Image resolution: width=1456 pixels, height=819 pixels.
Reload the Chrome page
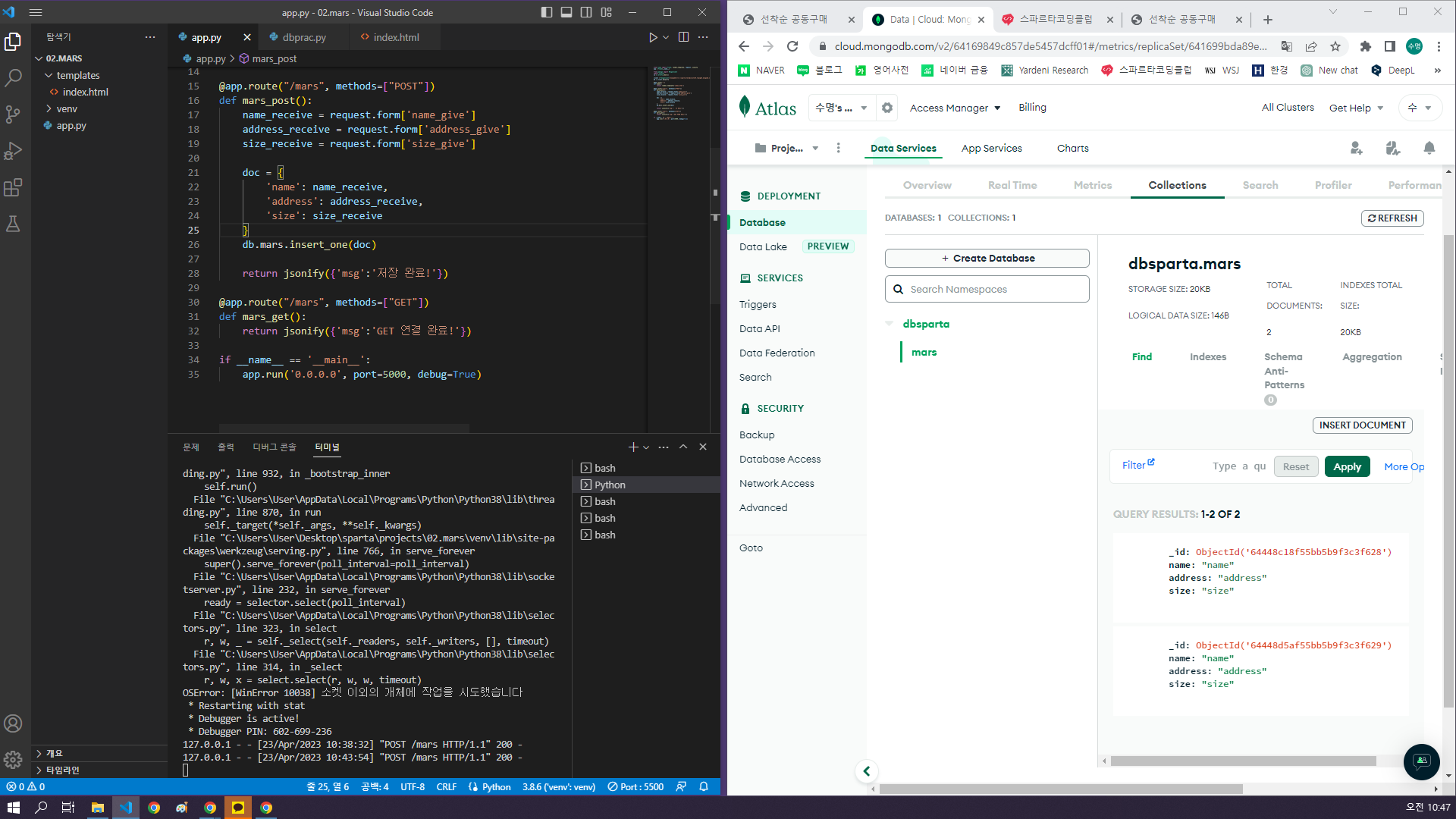click(x=792, y=46)
